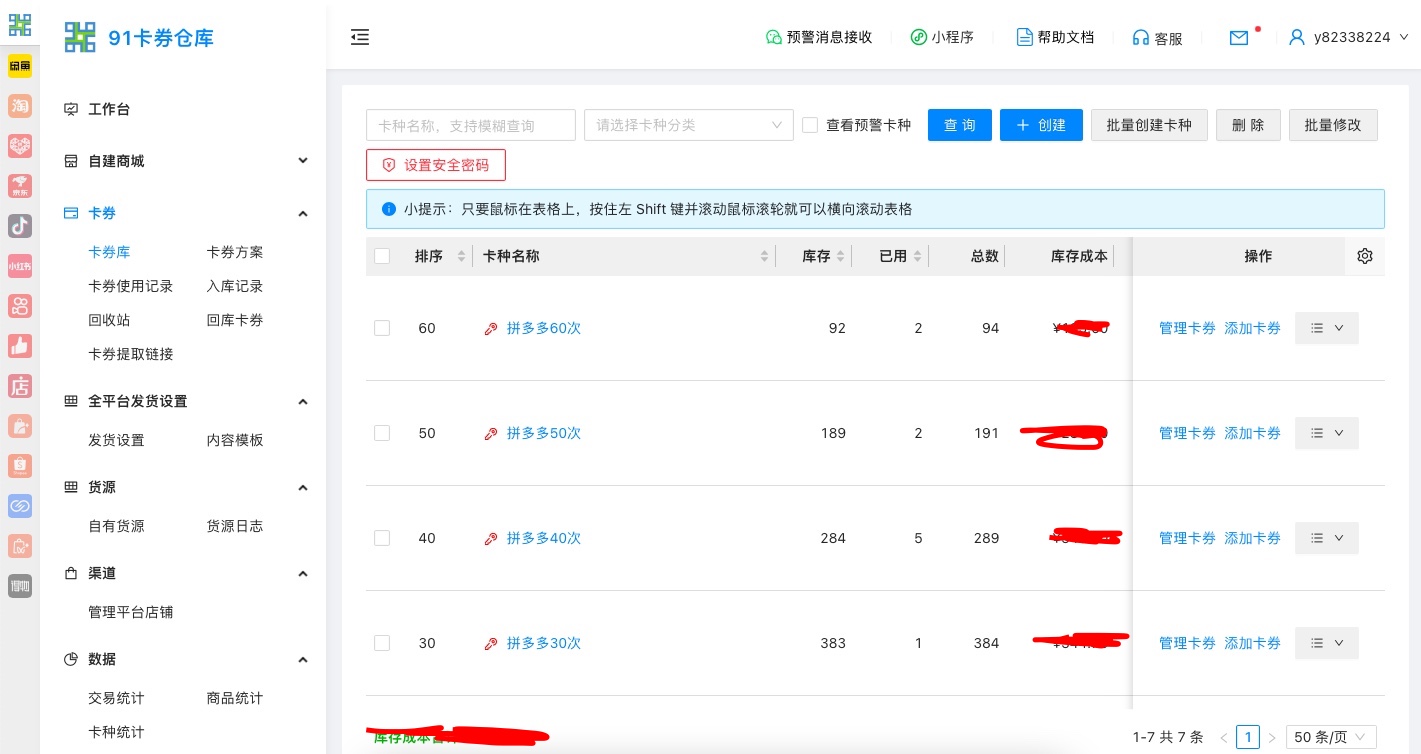
Task: Go to 工作台 in the sidebar
Action: coord(109,109)
